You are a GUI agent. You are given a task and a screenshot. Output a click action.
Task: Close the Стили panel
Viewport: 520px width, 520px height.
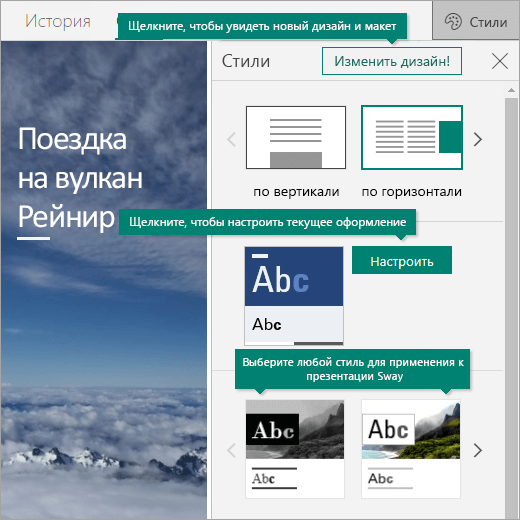point(500,61)
